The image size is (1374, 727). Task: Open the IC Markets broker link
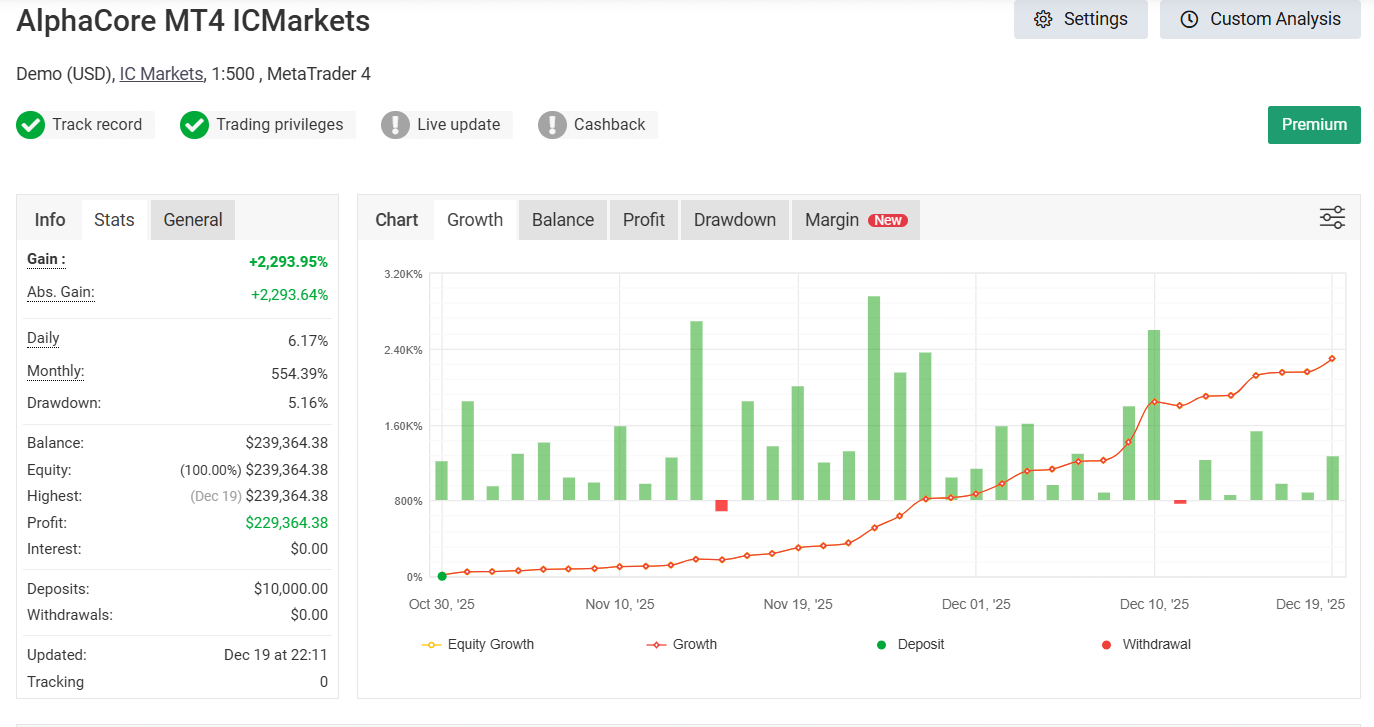(161, 74)
